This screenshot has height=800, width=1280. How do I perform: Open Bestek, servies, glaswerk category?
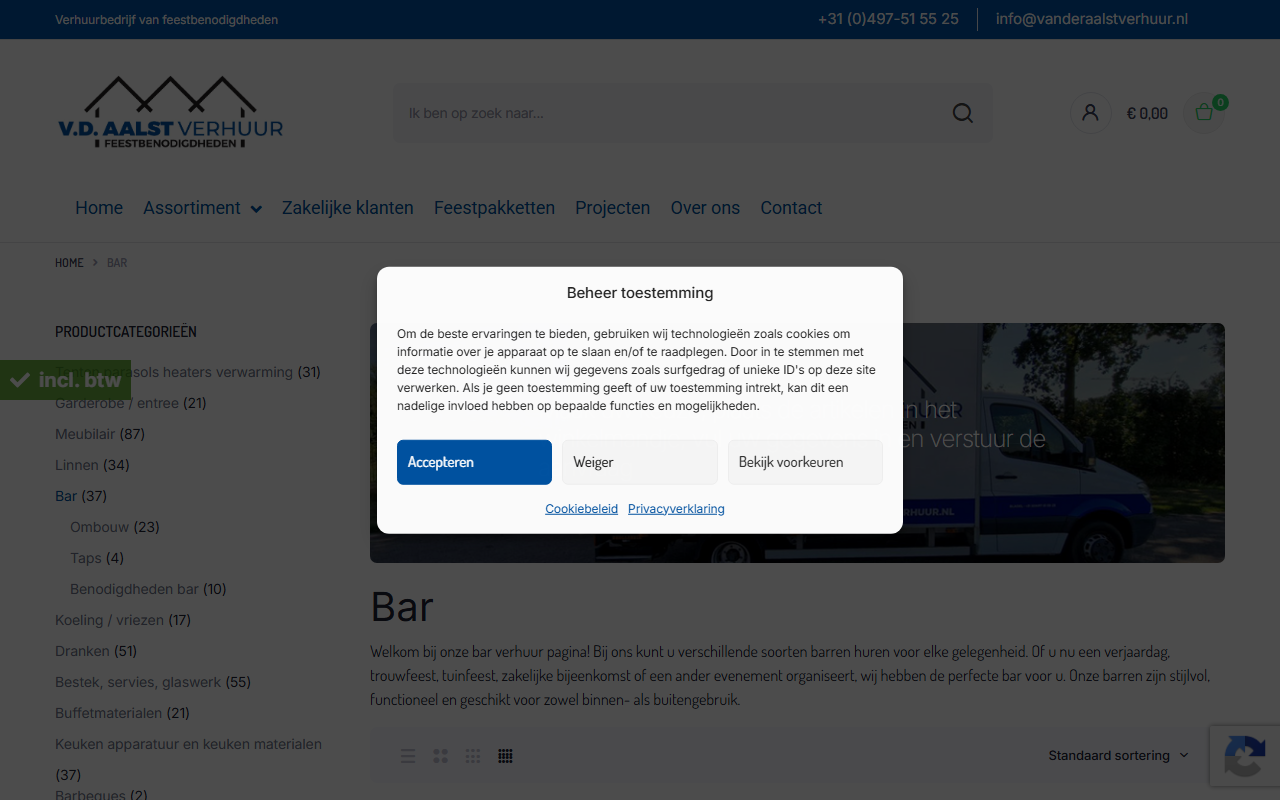[x=138, y=682]
